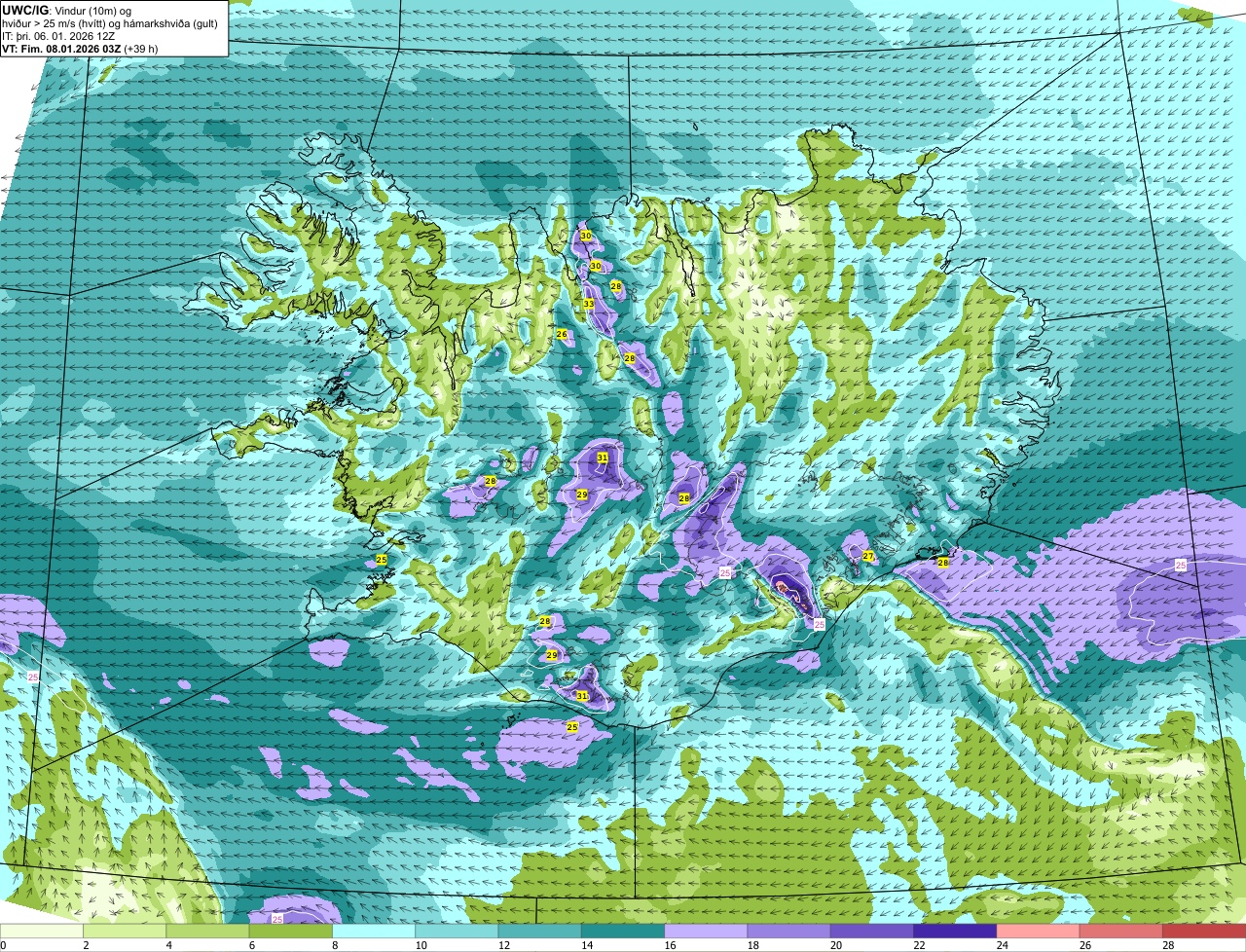This screenshot has height=952, width=1246.
Task: Click the yellow 26 max gust label
Action: [562, 335]
